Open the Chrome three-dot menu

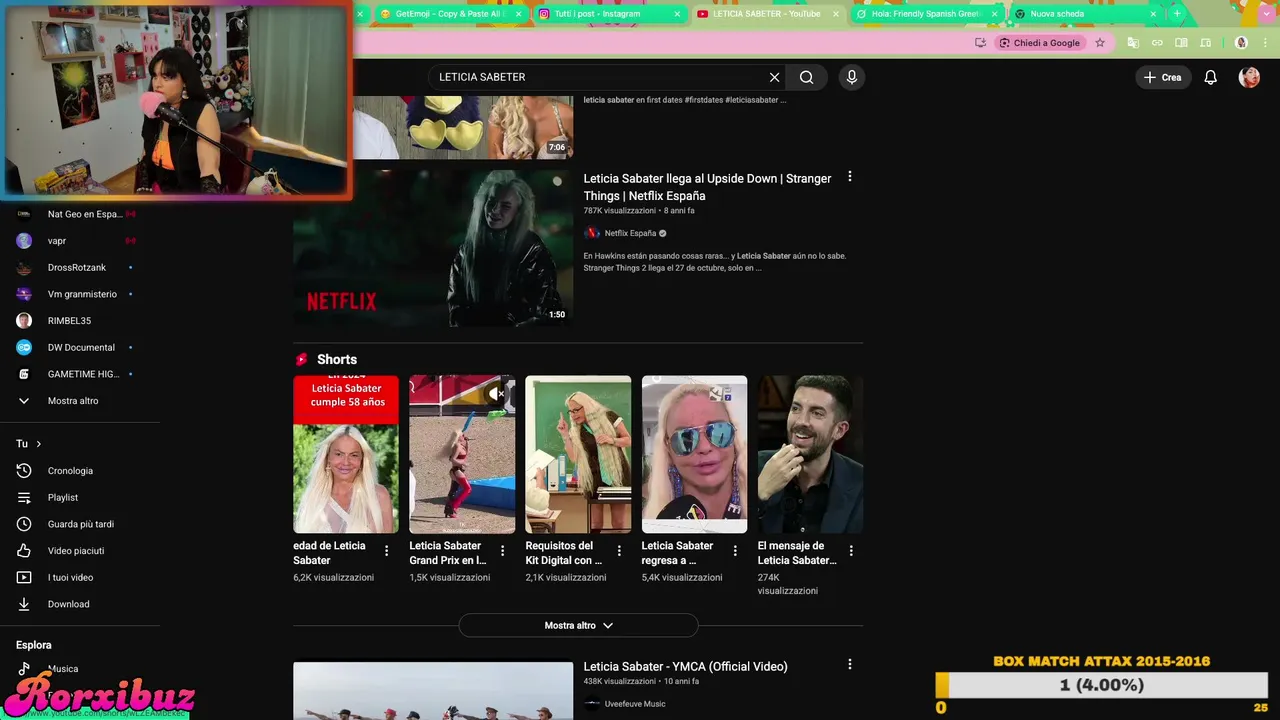(1265, 43)
